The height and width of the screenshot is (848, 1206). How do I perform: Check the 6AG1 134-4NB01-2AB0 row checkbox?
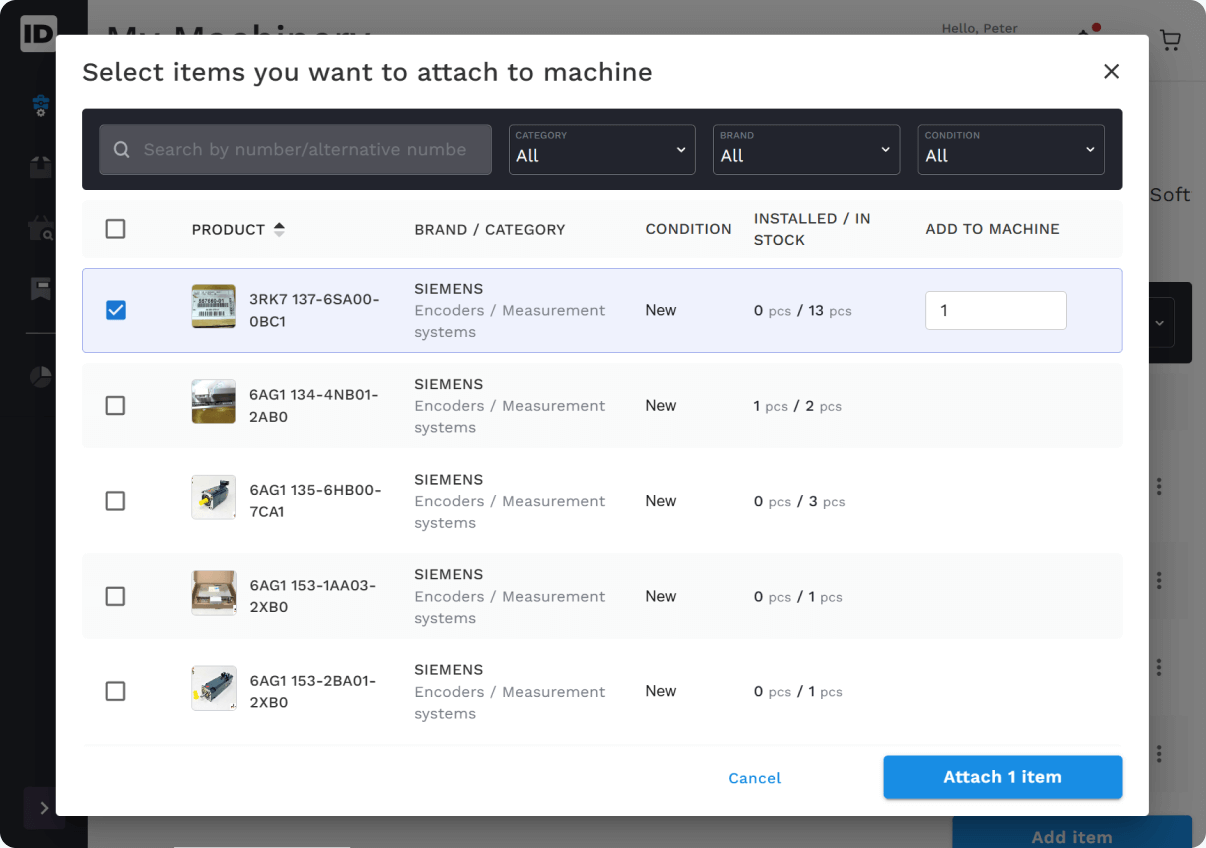[116, 406]
